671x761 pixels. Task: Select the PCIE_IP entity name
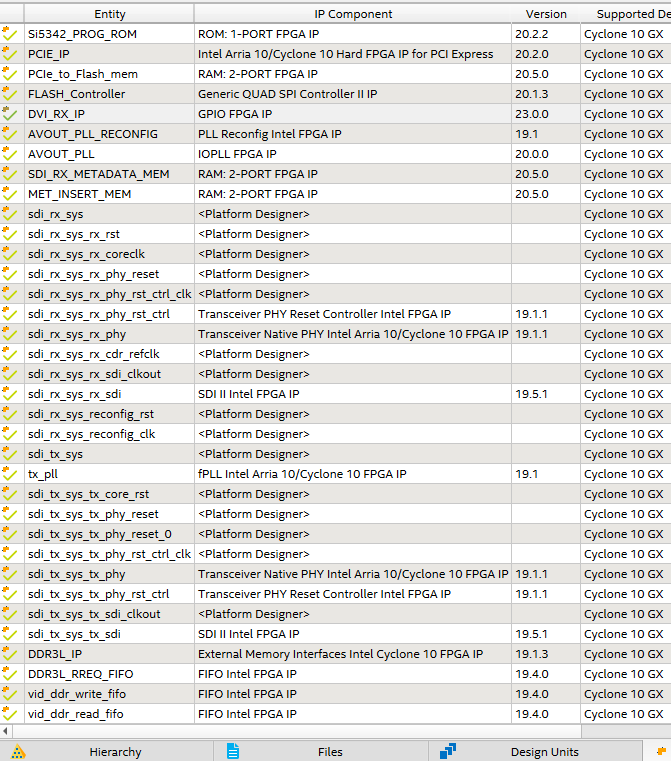(x=49, y=54)
